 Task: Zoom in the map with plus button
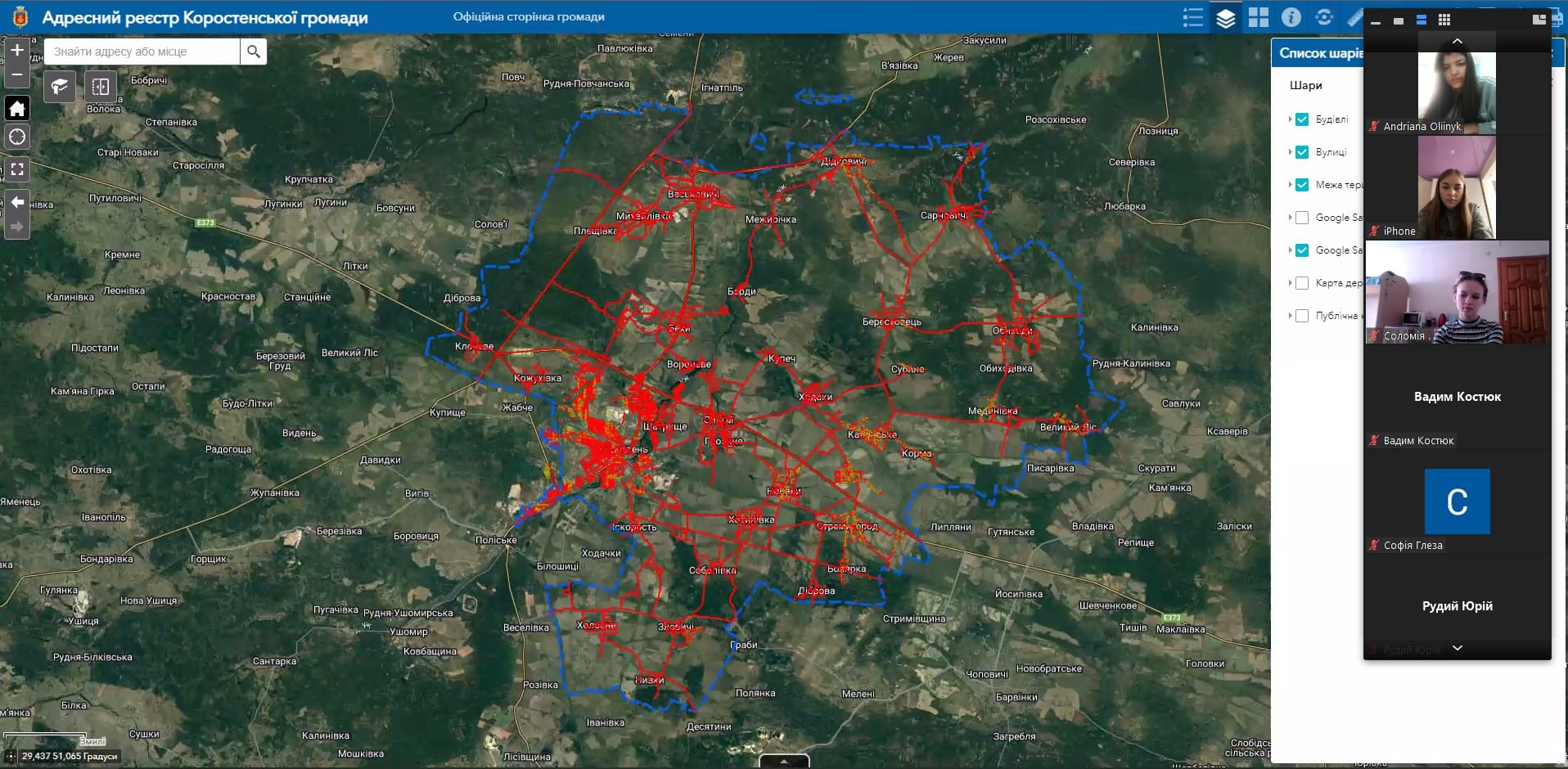click(17, 50)
